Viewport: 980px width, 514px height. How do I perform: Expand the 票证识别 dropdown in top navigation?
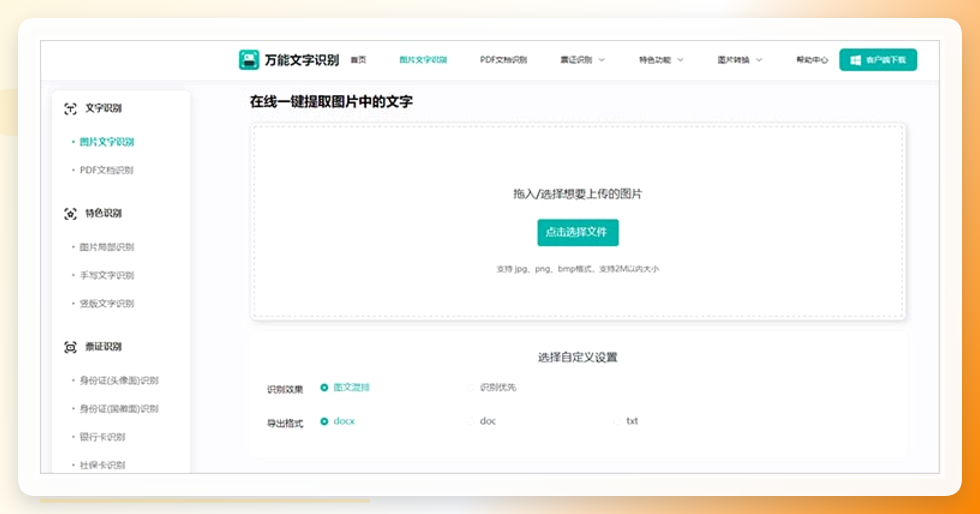tap(582, 60)
